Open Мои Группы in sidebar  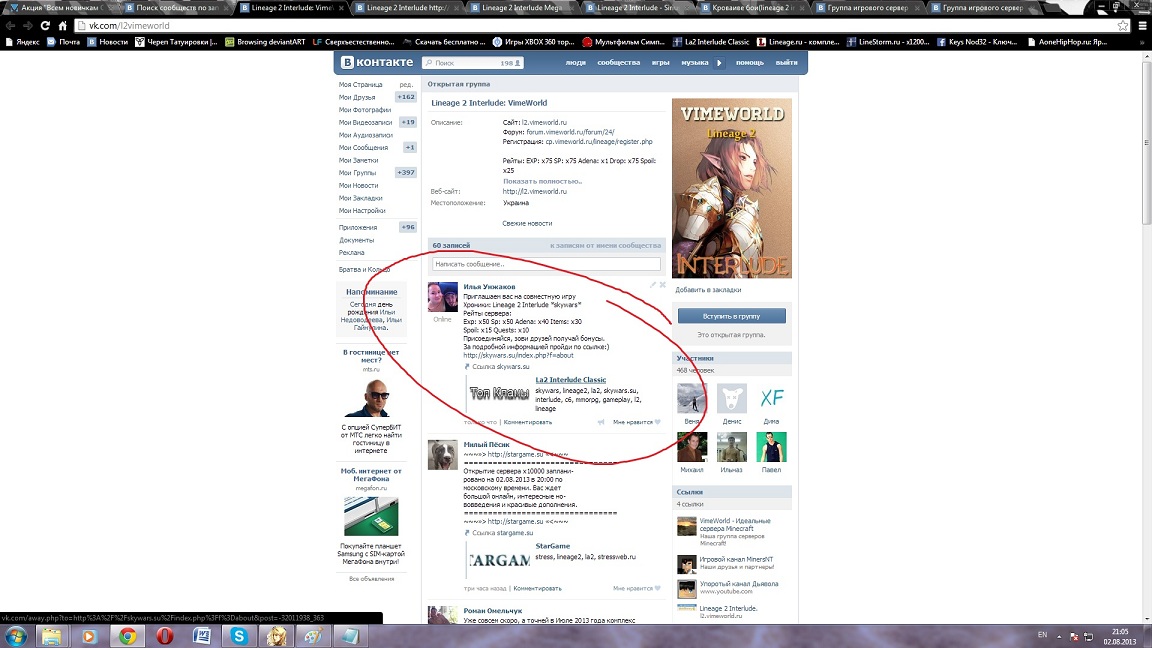pos(357,173)
